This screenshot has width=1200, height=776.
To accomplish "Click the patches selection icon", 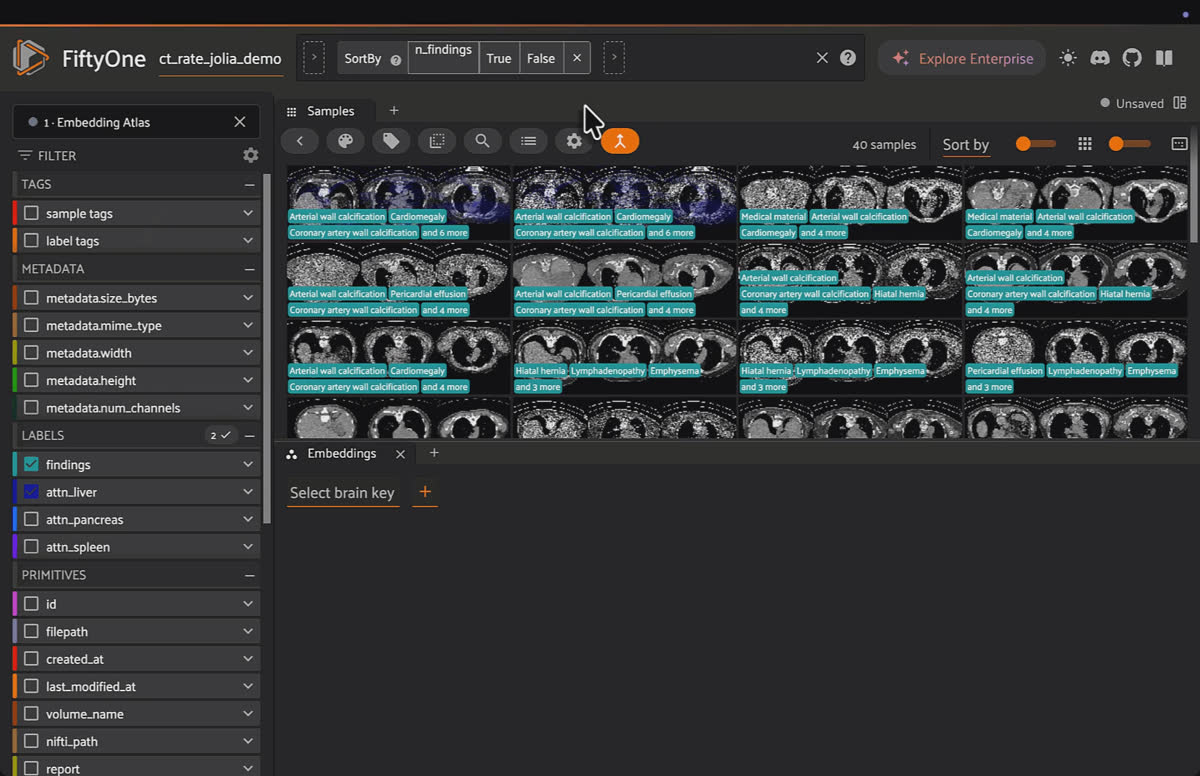I will pos(437,141).
